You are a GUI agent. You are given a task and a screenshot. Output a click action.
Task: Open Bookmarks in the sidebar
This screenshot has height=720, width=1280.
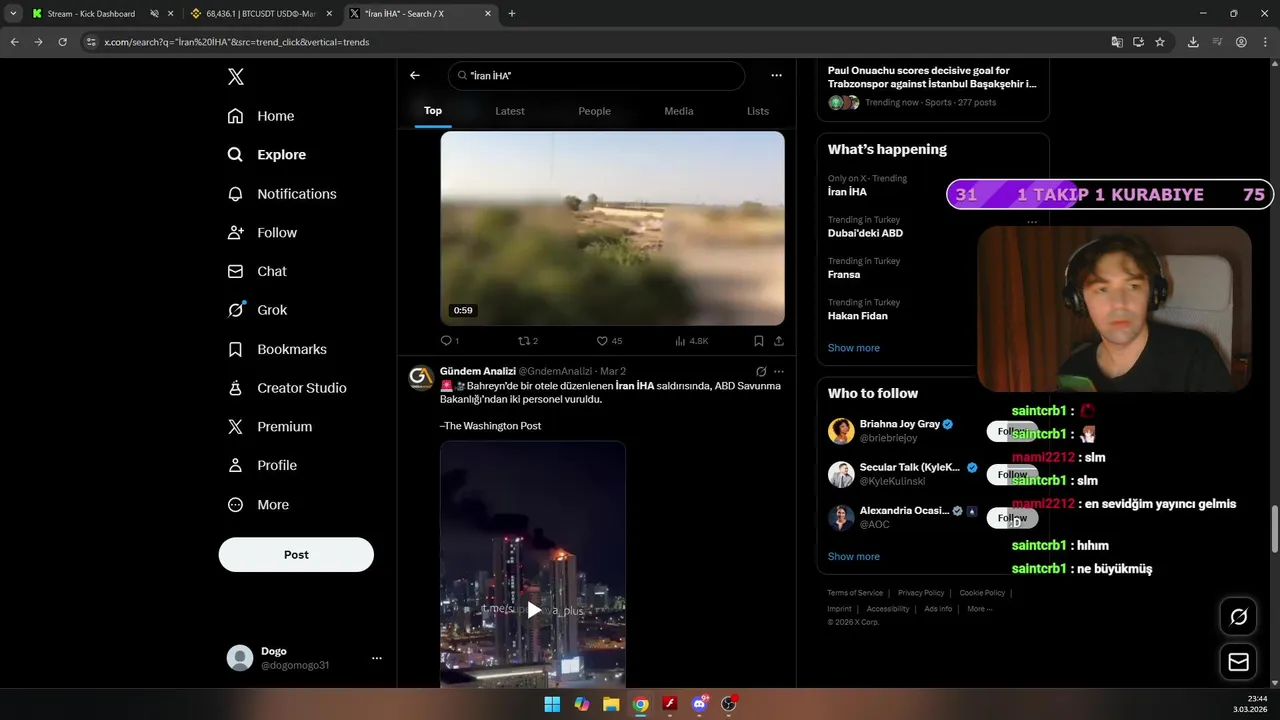(278, 349)
